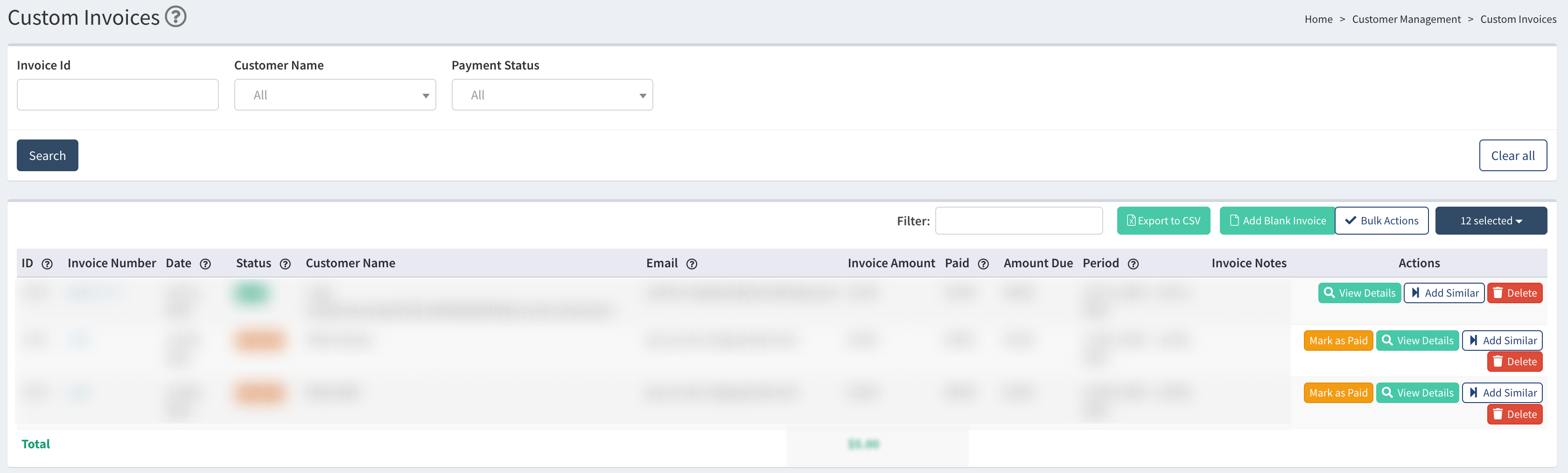Click the help icon next to ID column
Screen dimensions: 1568x473
point(47,264)
